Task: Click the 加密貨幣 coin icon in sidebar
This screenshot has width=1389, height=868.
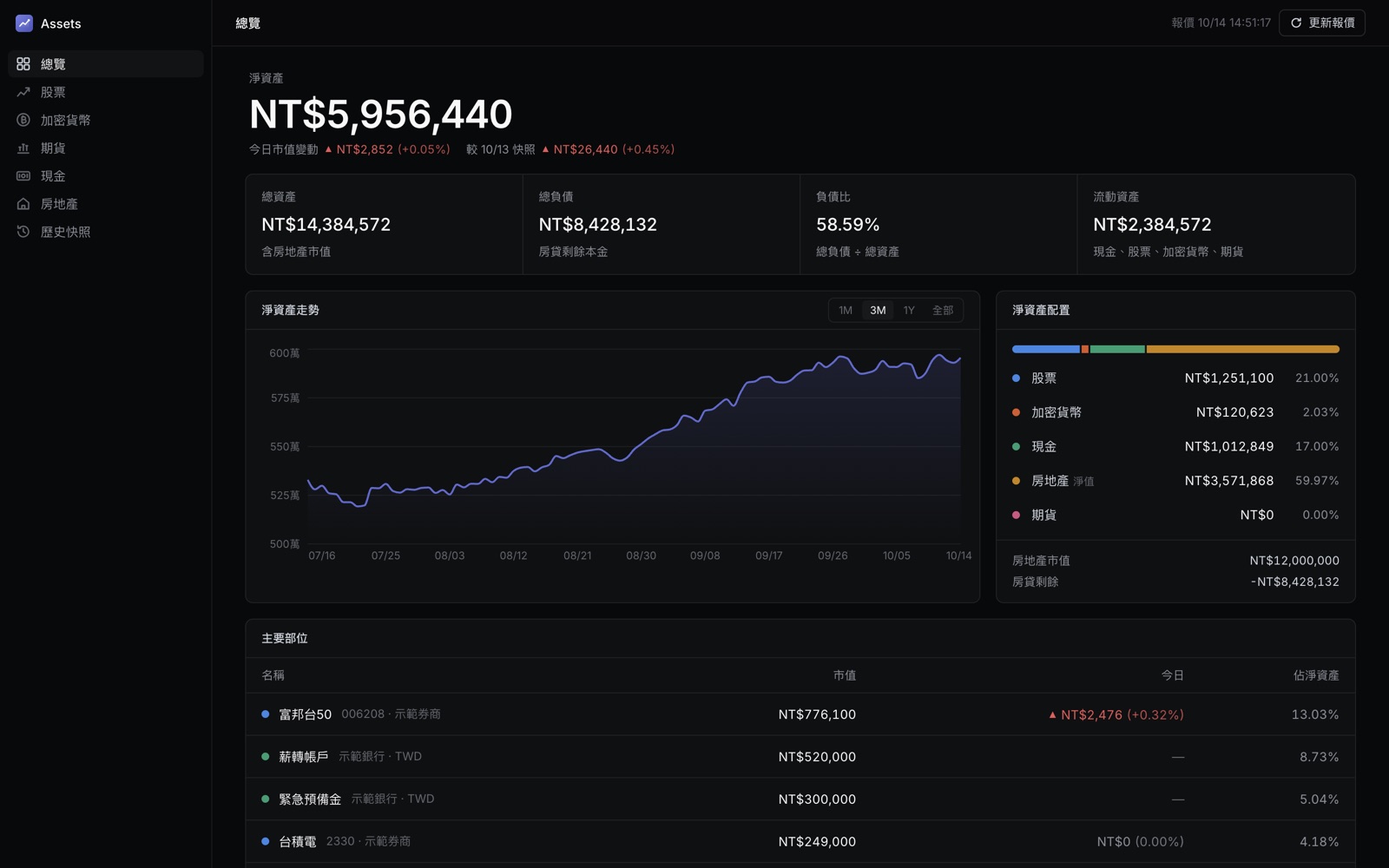Action: coord(23,120)
